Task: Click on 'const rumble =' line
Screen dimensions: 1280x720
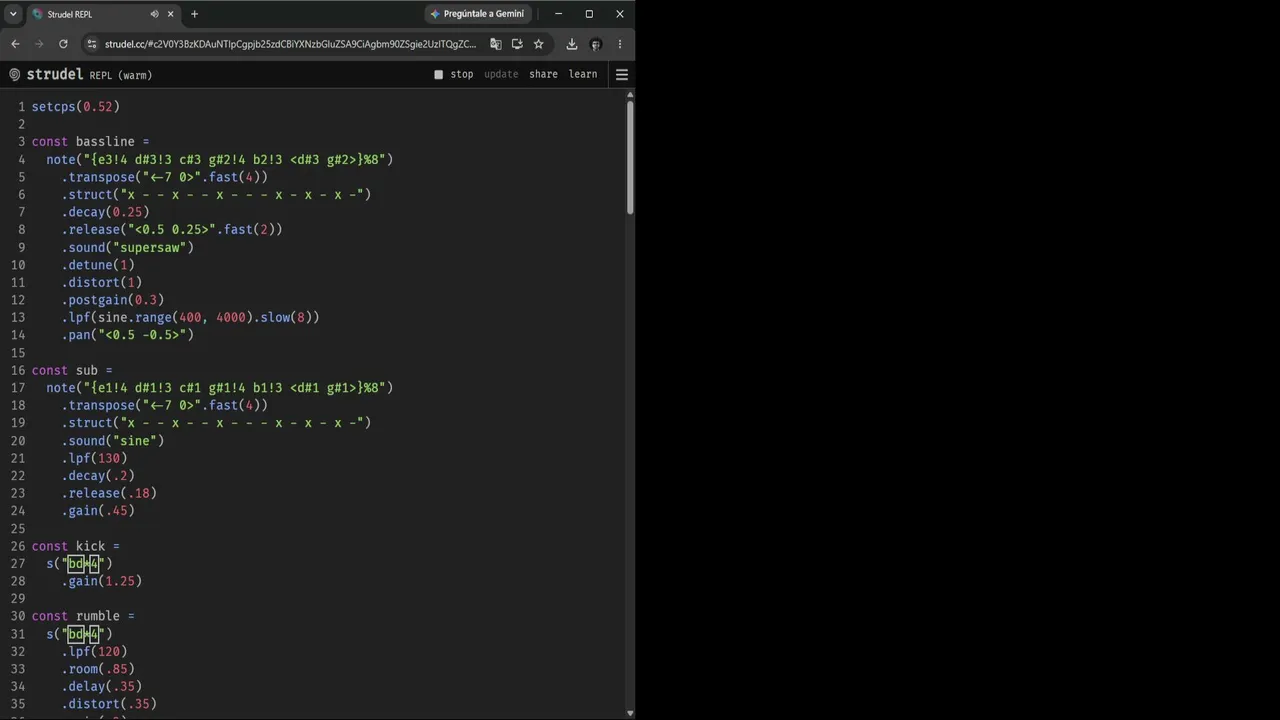Action: coord(83,616)
